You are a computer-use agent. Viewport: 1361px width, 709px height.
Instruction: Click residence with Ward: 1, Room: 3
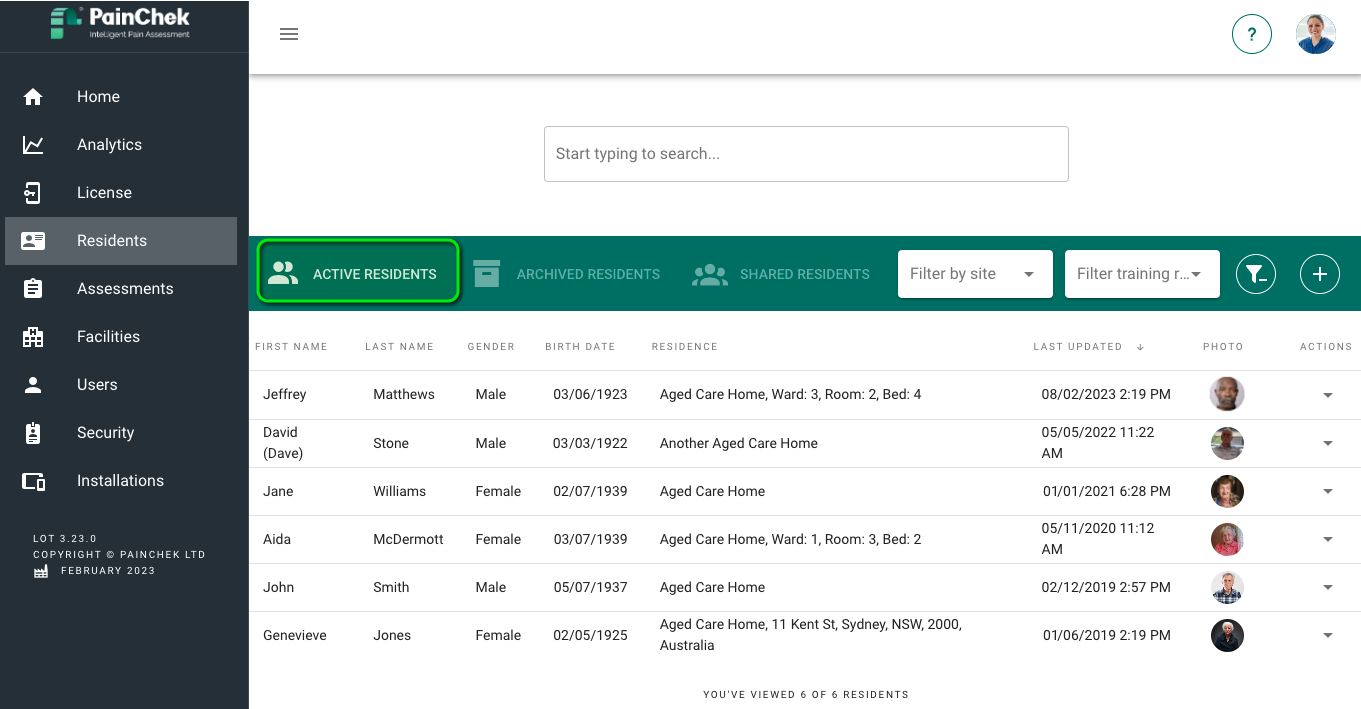pos(791,539)
